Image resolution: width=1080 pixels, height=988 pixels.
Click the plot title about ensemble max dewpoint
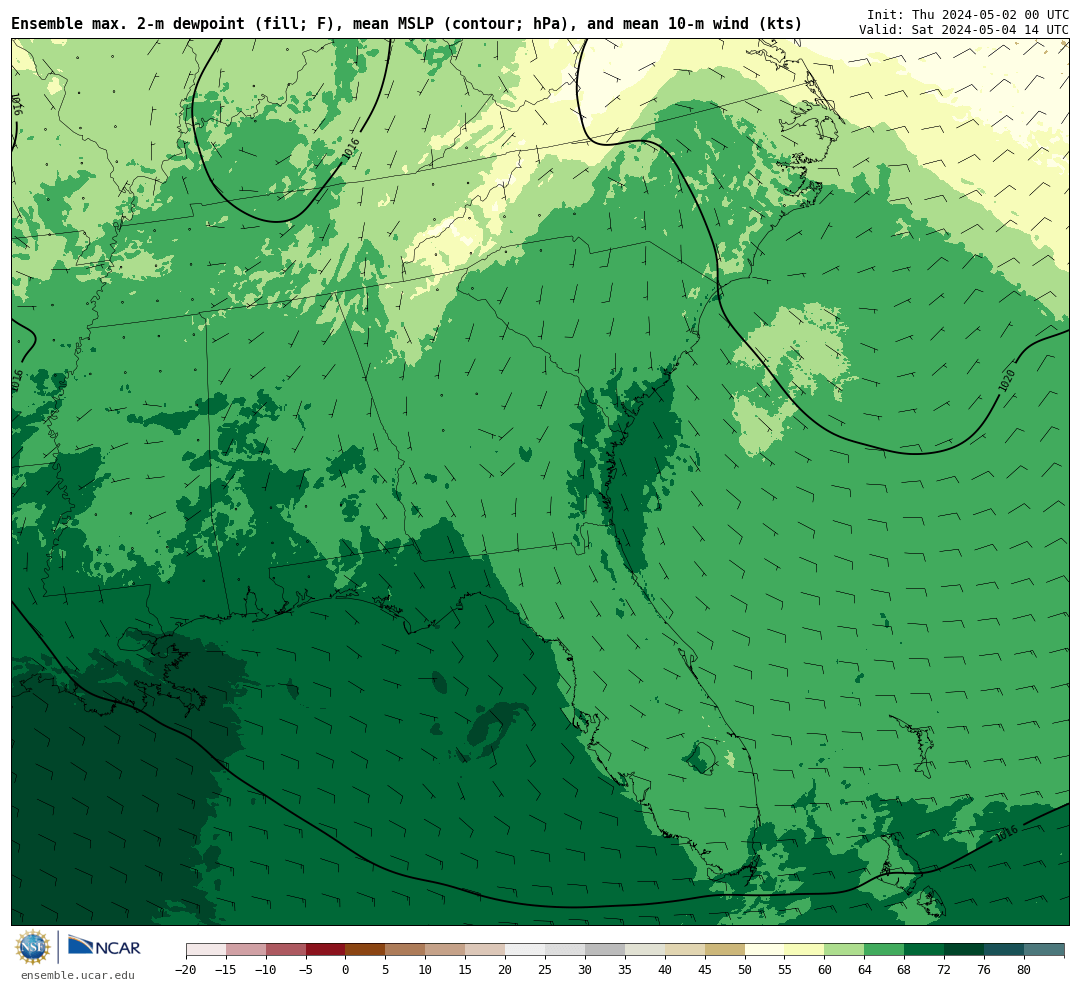(x=406, y=24)
